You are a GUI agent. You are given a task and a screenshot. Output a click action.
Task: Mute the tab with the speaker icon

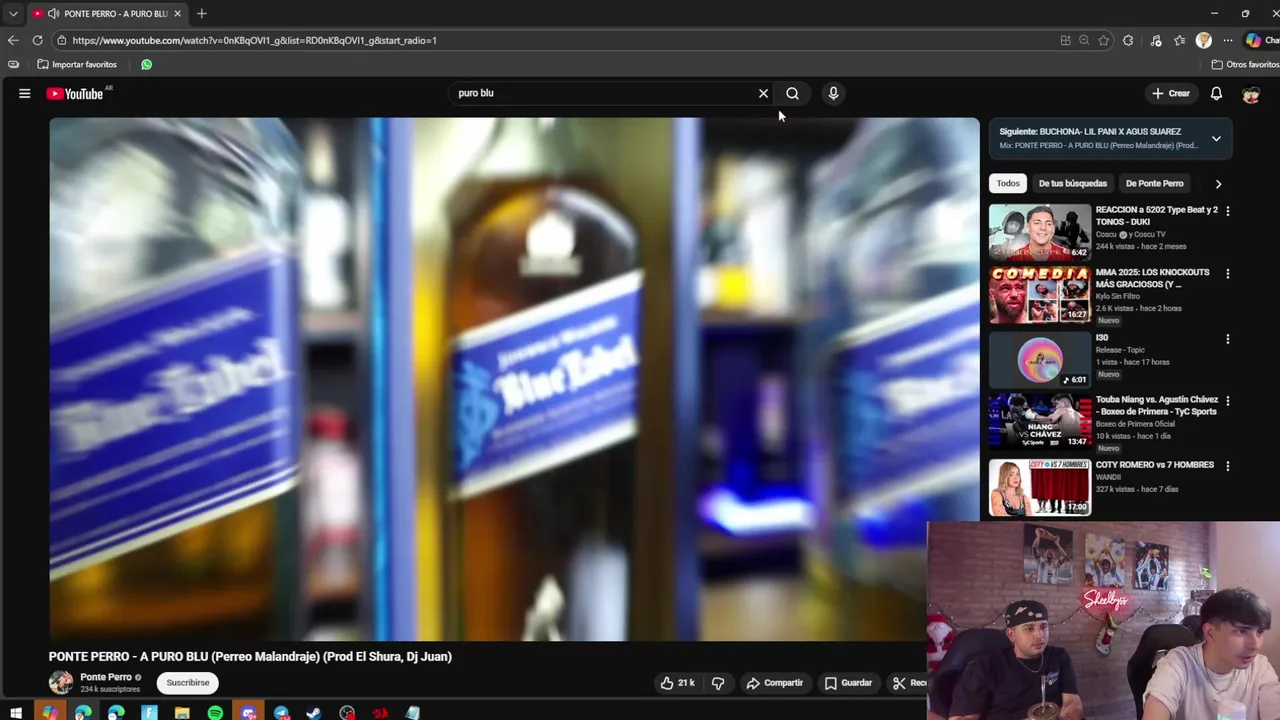(x=52, y=14)
